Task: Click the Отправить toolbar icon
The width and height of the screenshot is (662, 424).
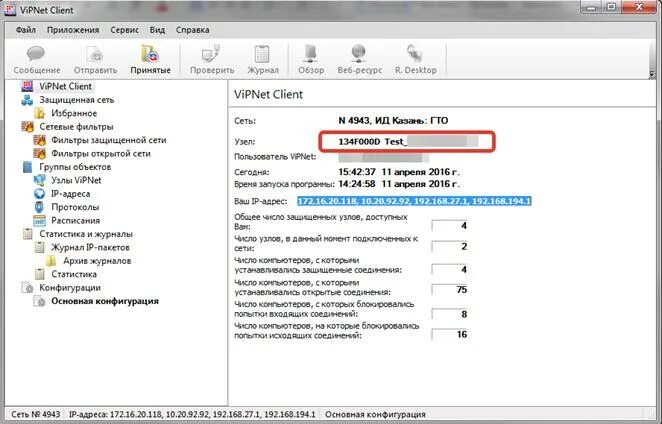Action: pyautogui.click(x=95, y=54)
